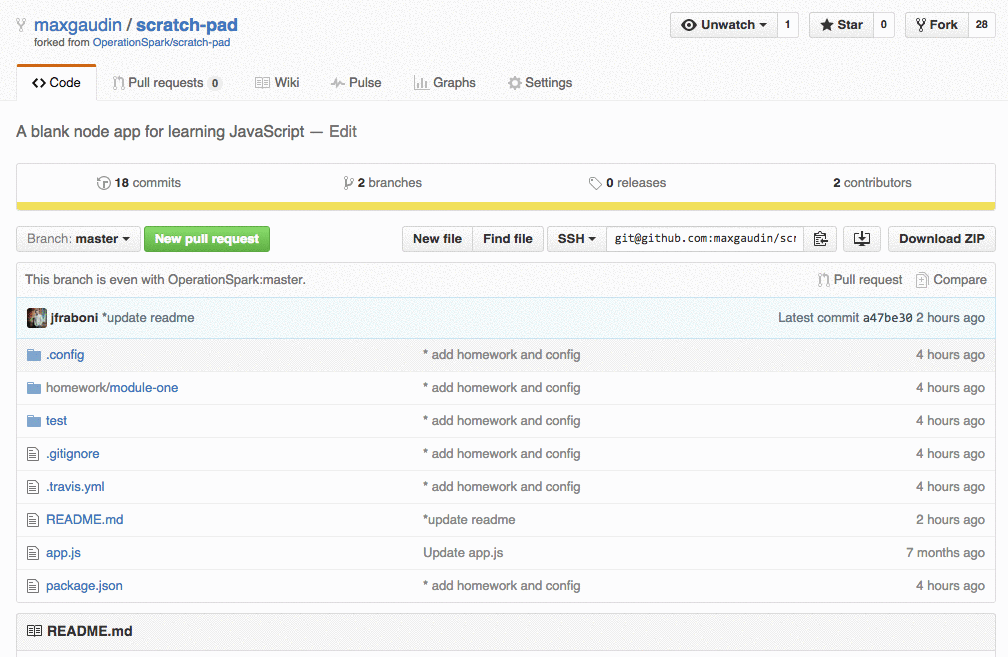This screenshot has width=1008, height=657.
Task: View the 2 branches link
Action: (x=382, y=183)
